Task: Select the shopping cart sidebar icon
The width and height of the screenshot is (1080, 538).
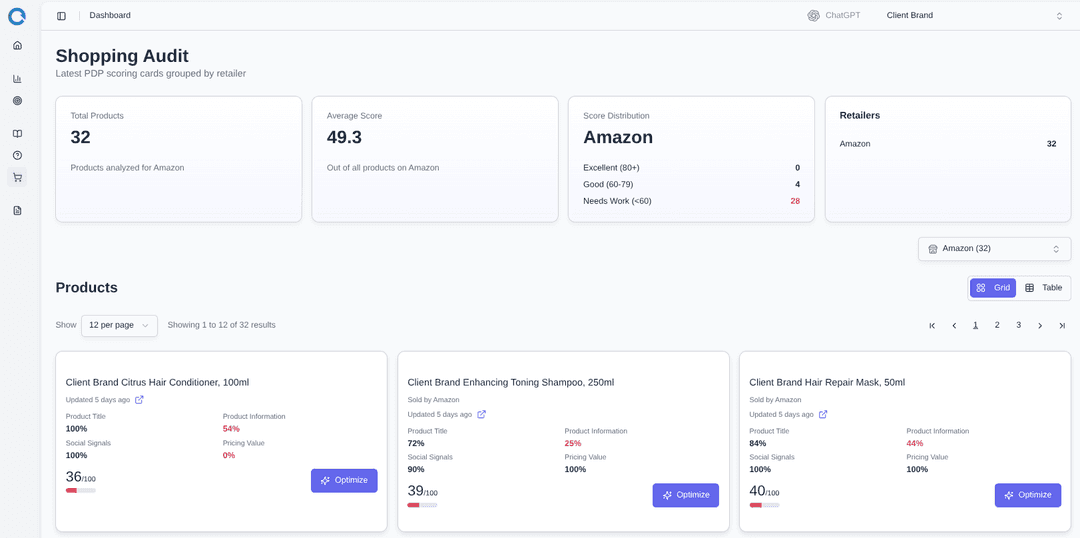Action: (x=17, y=177)
